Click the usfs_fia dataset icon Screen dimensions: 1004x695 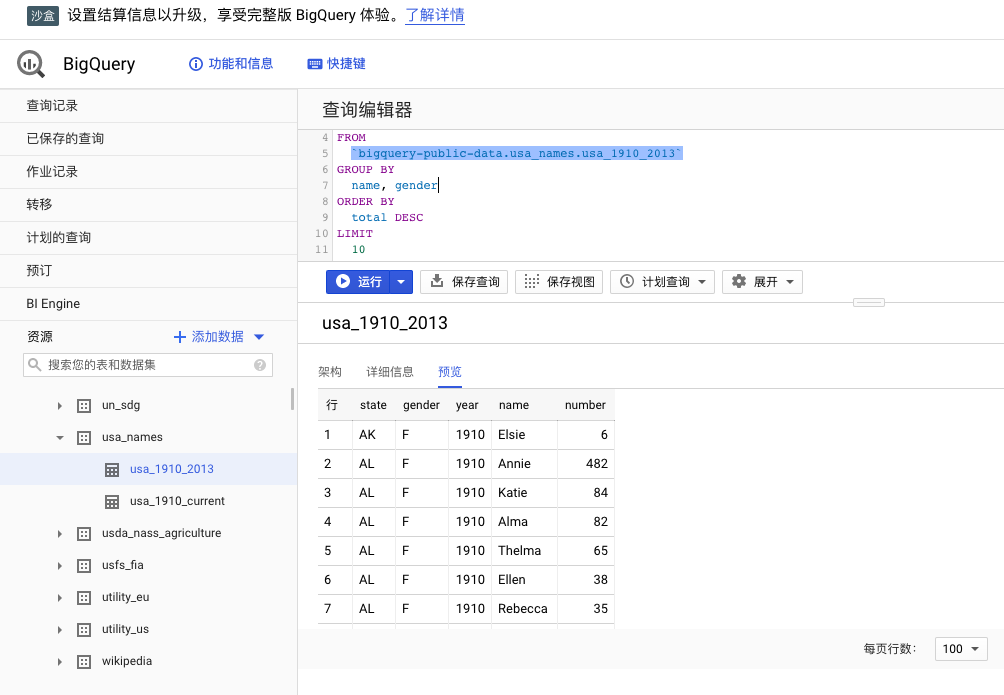84,566
